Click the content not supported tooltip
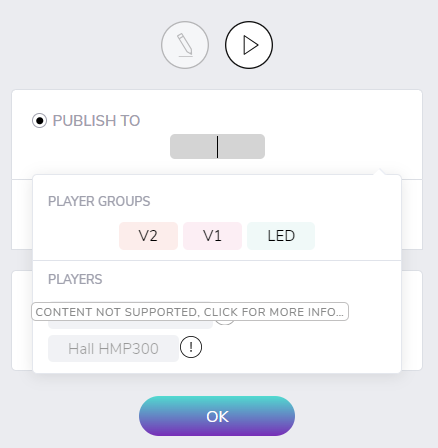The width and height of the screenshot is (438, 448). tap(190, 312)
